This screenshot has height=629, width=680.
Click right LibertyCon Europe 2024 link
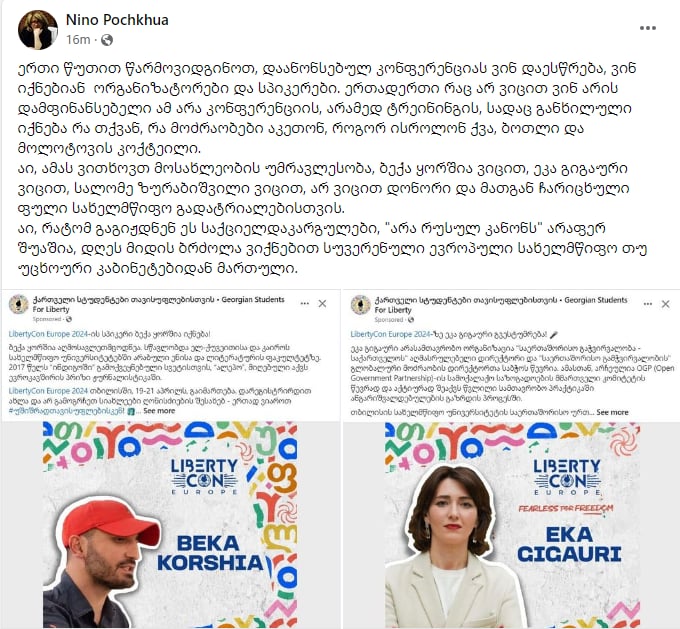point(390,334)
